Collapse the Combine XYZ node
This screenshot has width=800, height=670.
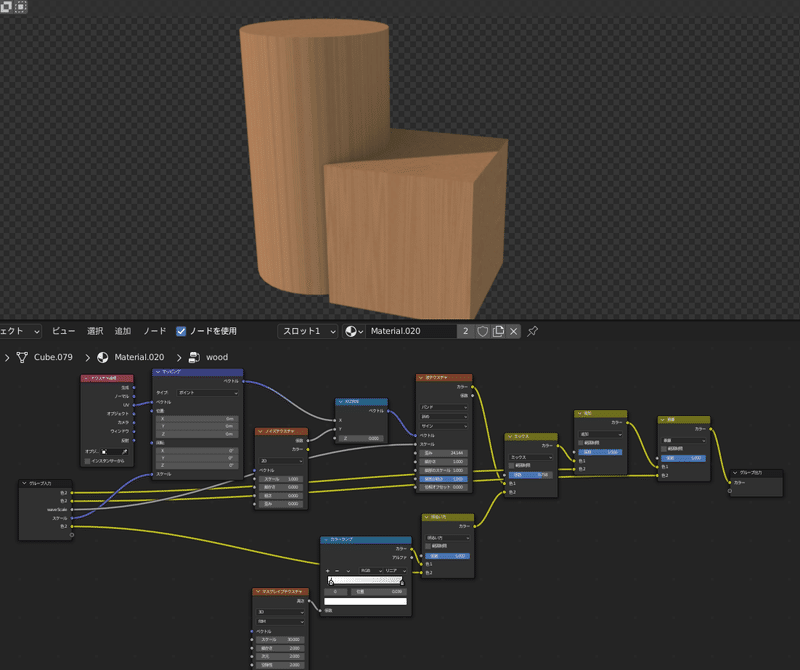[340, 402]
